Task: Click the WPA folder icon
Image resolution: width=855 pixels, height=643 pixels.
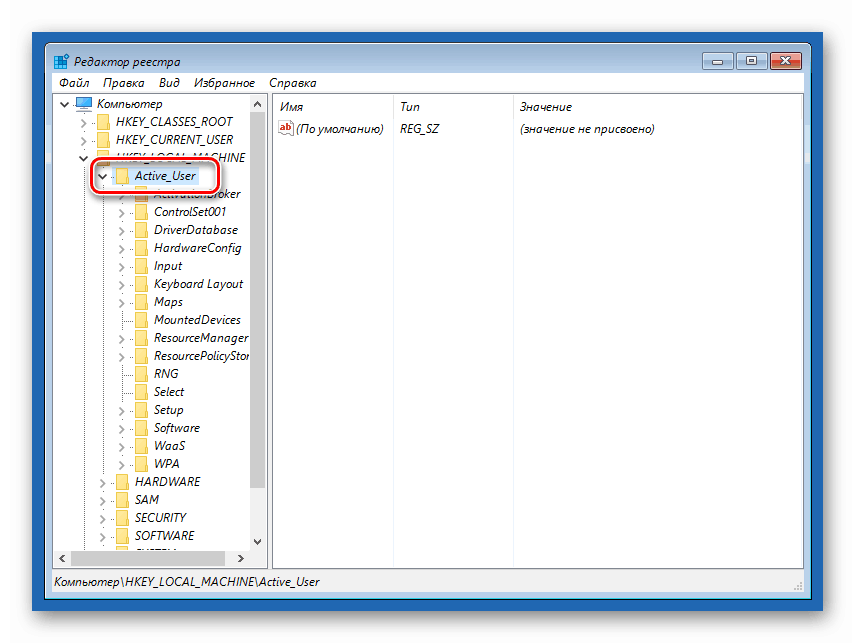Action: pyautogui.click(x=141, y=464)
